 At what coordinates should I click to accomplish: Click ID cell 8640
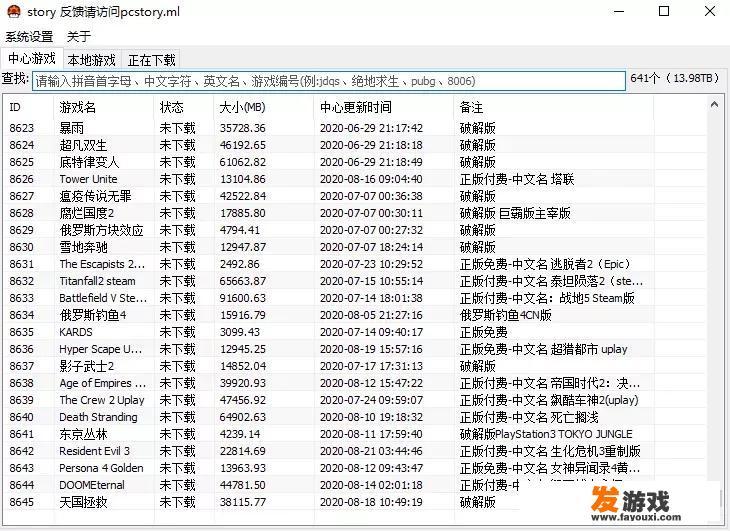[x=22, y=417]
